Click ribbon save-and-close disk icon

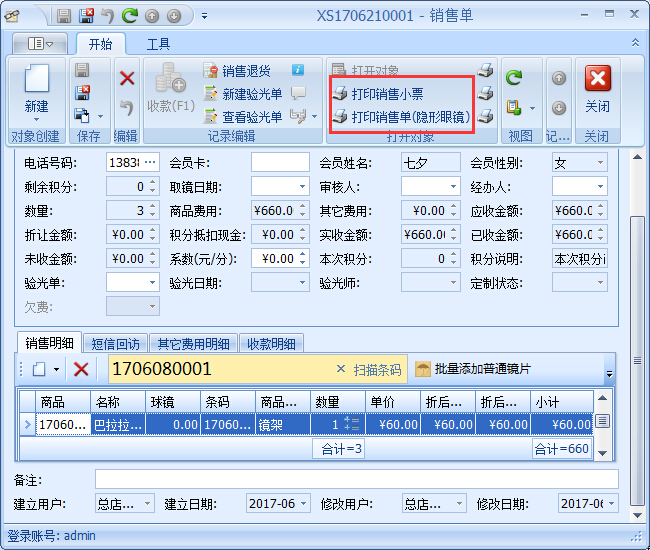[82, 92]
